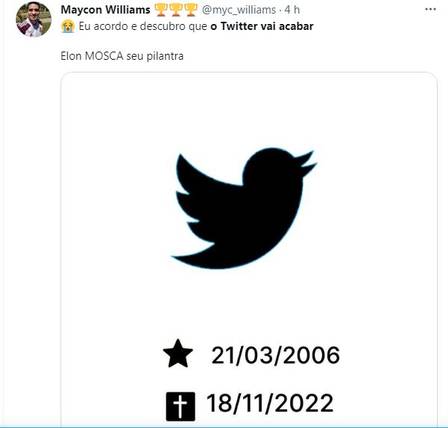Open the tweet's three-dot more menu
448x428 pixels.
(x=430, y=9)
